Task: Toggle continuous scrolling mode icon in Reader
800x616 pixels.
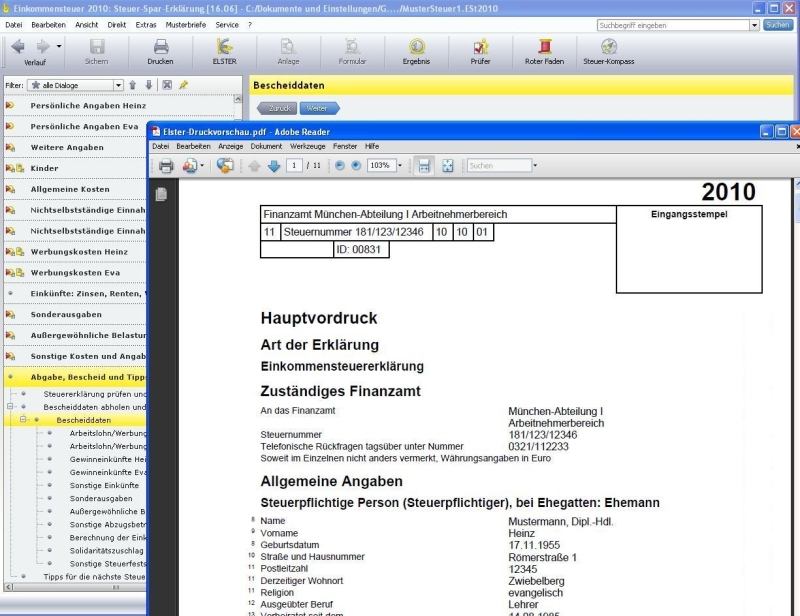Action: pos(423,165)
